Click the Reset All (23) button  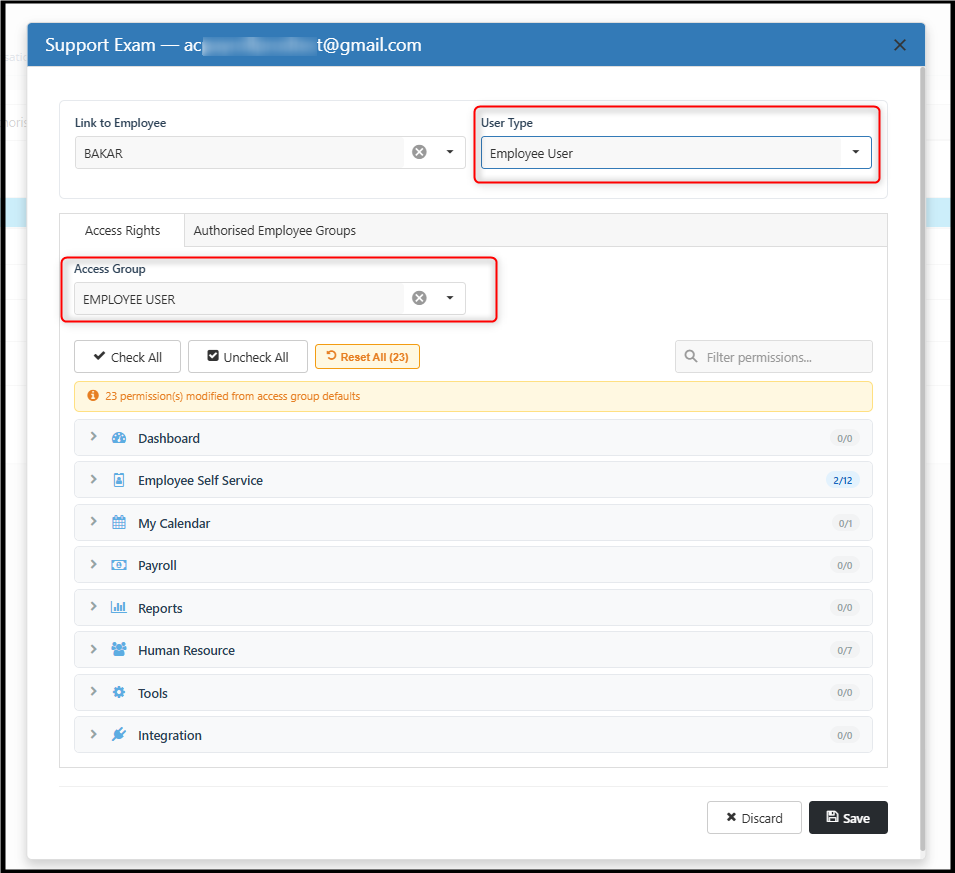367,357
